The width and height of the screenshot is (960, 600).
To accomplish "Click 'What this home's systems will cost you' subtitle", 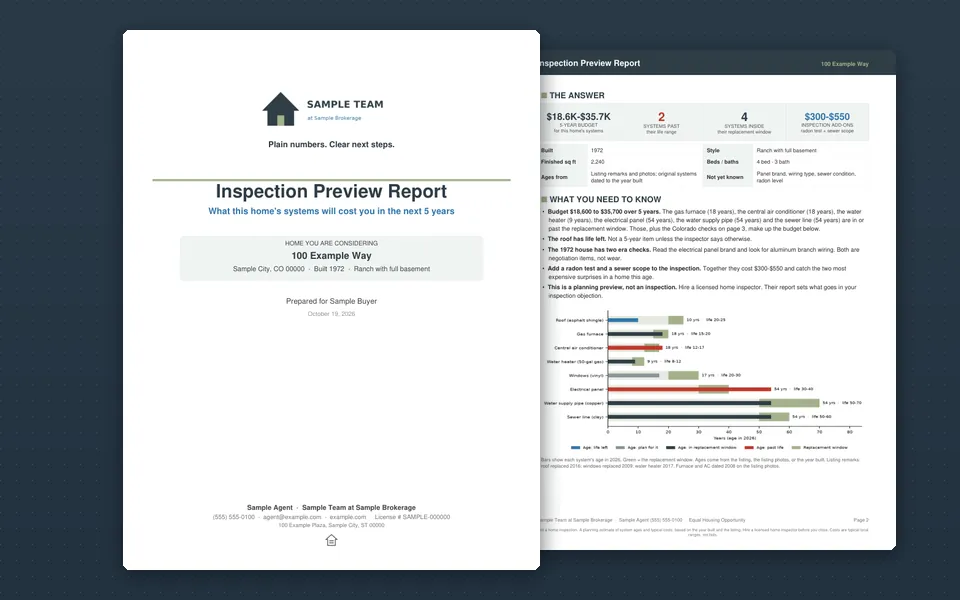I will [331, 211].
